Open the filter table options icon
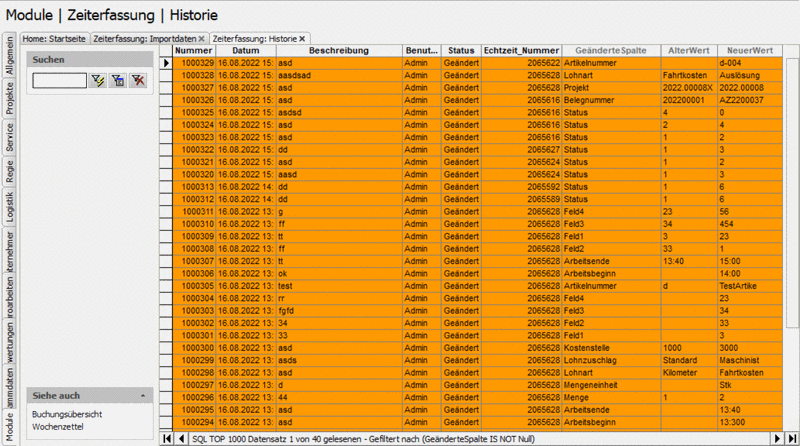 (118, 80)
